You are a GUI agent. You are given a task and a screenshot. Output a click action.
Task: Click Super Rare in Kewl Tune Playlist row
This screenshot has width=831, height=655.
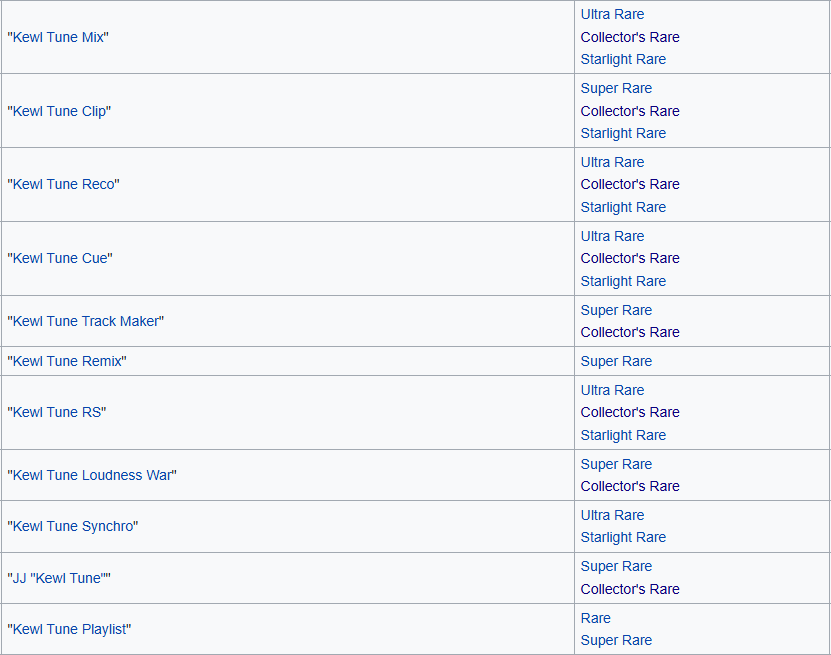point(616,640)
